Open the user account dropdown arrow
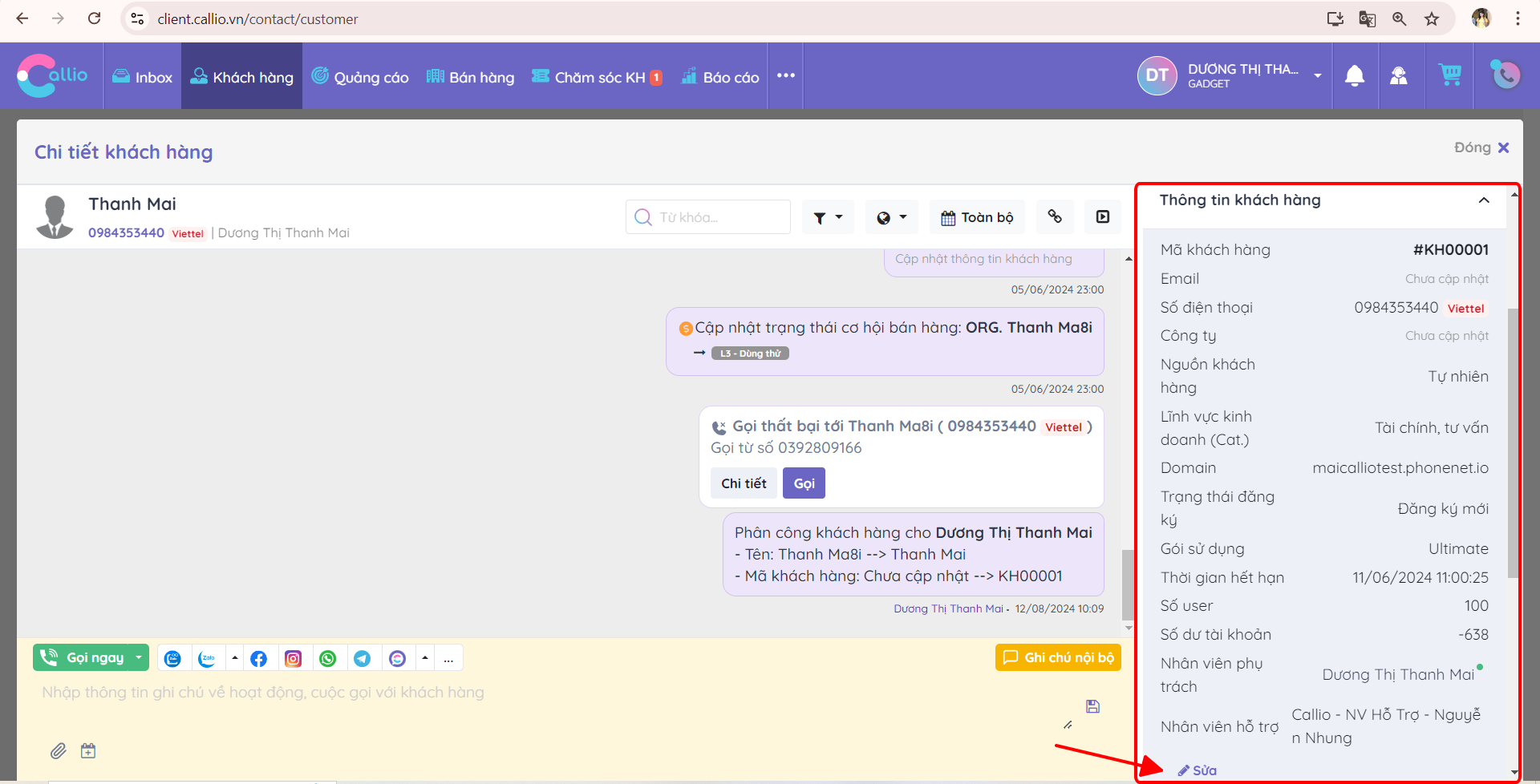1540x784 pixels. pyautogui.click(x=1317, y=75)
